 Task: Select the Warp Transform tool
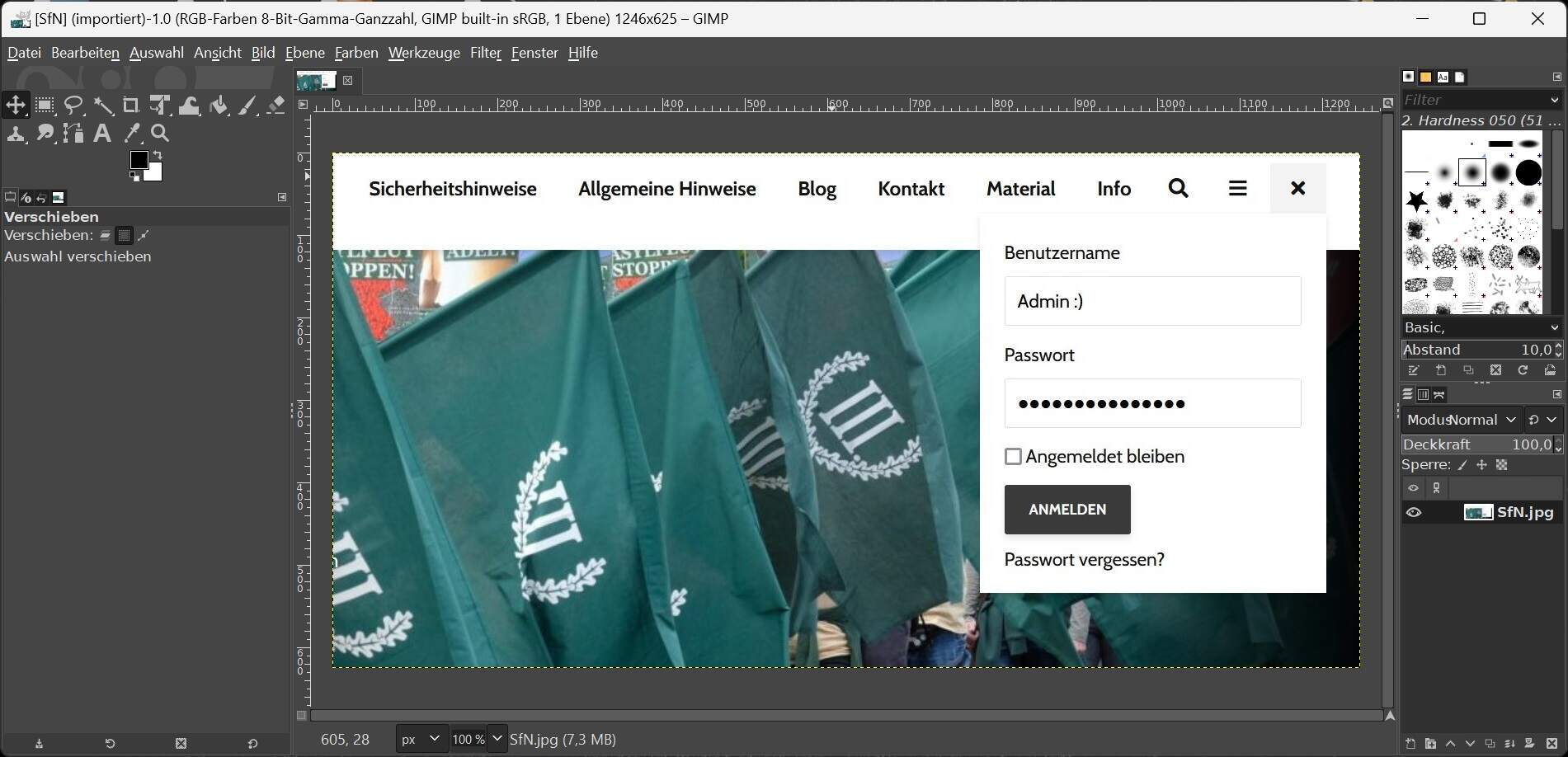click(190, 105)
